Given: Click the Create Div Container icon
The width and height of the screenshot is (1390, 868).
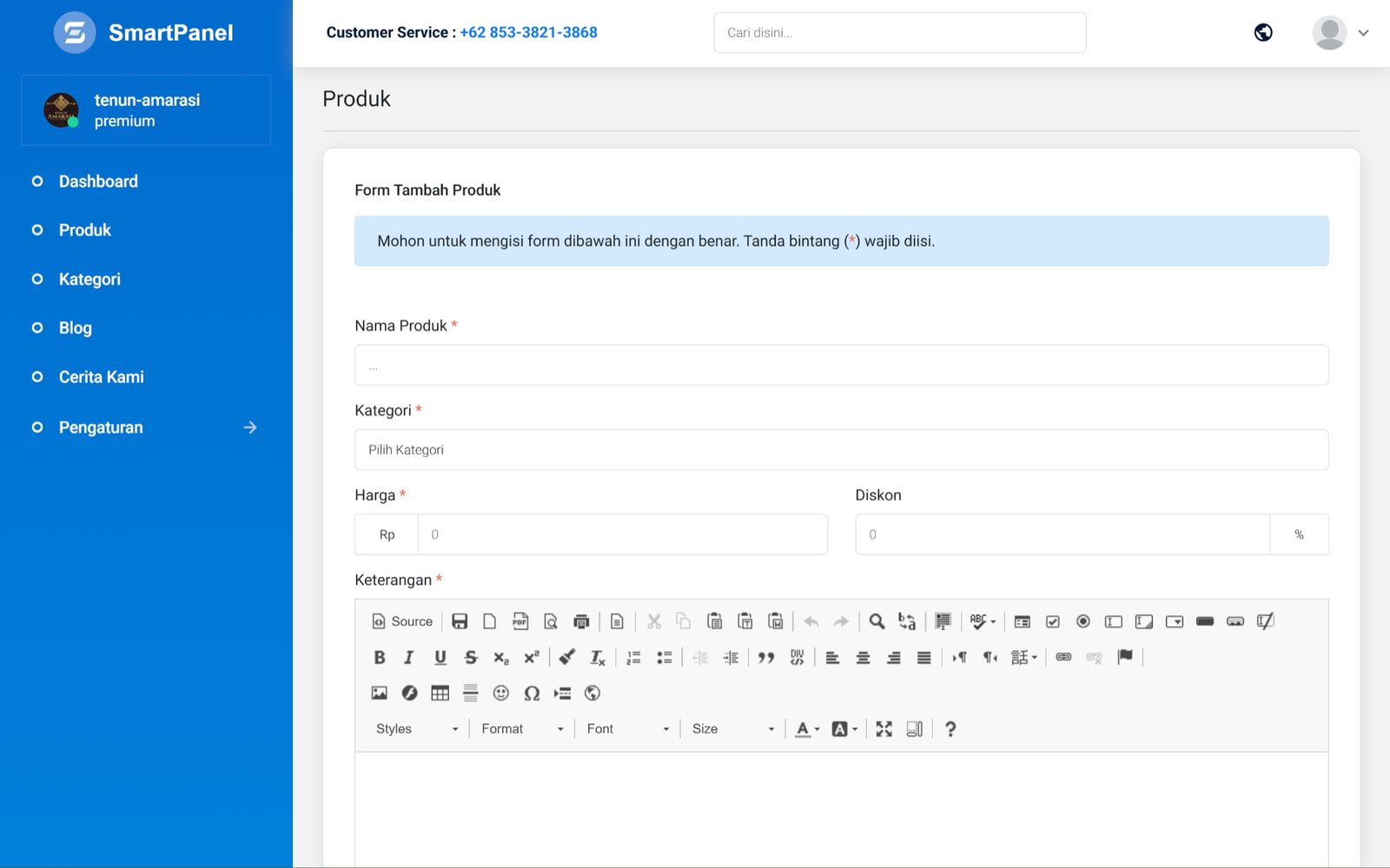Looking at the screenshot, I should coord(797,658).
